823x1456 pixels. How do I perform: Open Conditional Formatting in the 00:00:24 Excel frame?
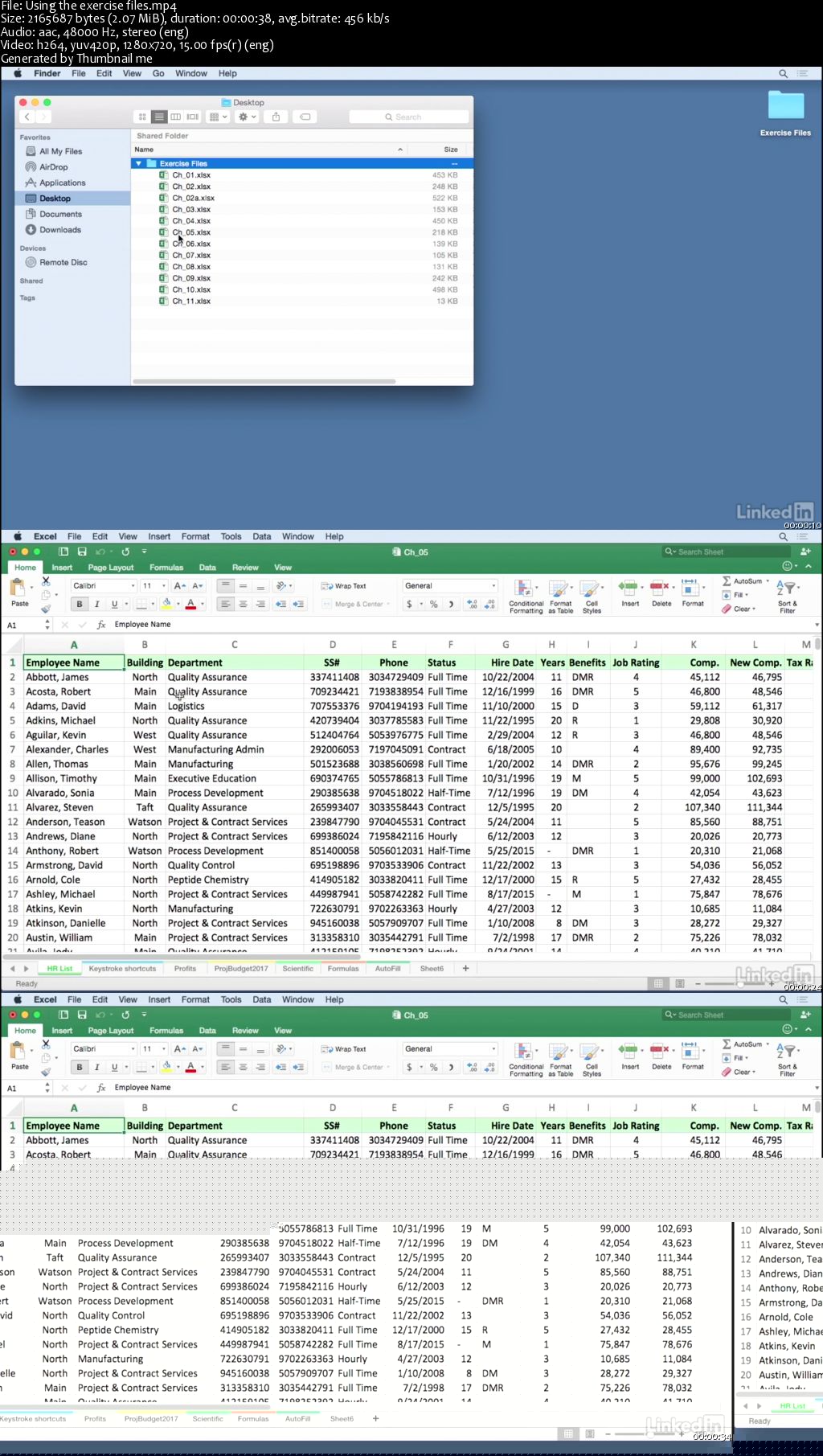(526, 596)
